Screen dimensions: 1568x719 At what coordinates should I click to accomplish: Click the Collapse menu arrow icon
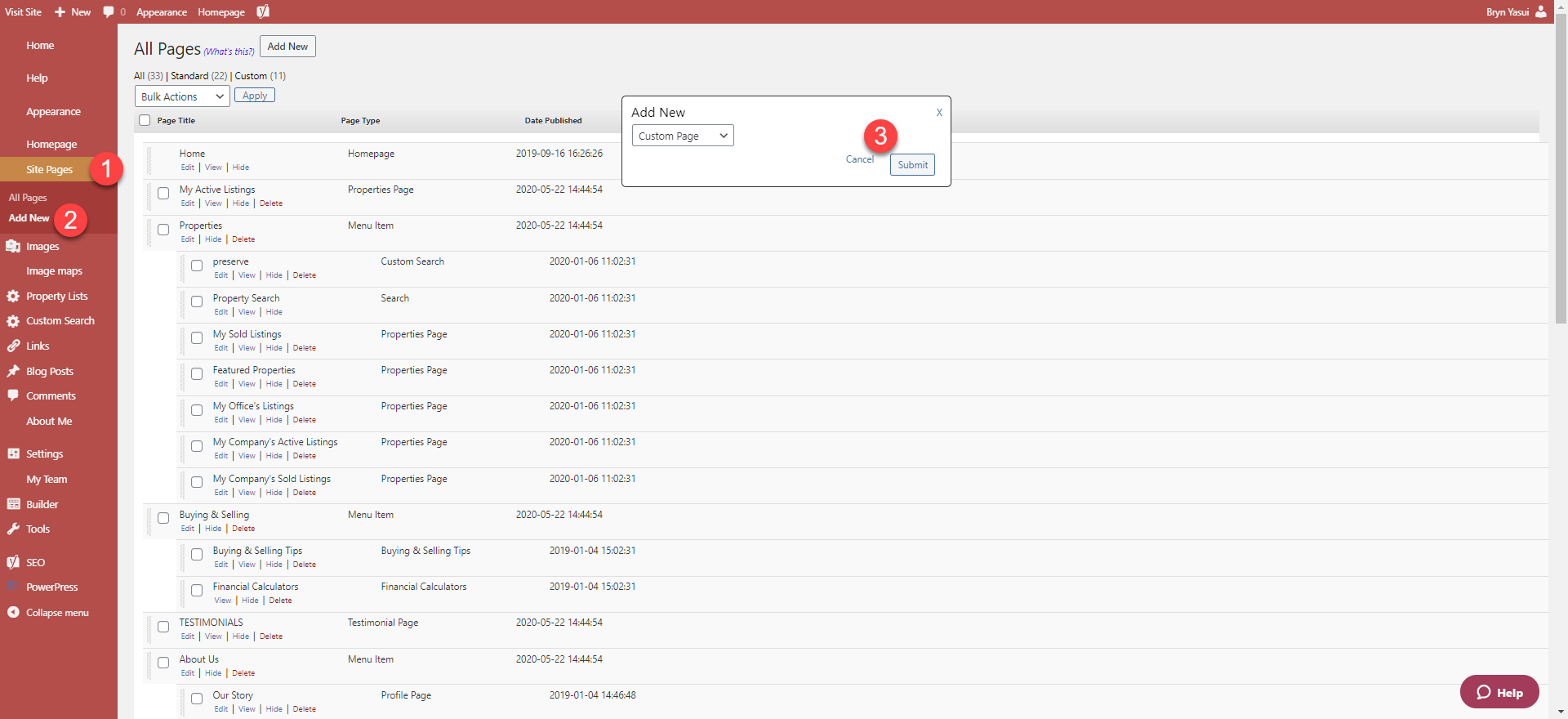13,612
